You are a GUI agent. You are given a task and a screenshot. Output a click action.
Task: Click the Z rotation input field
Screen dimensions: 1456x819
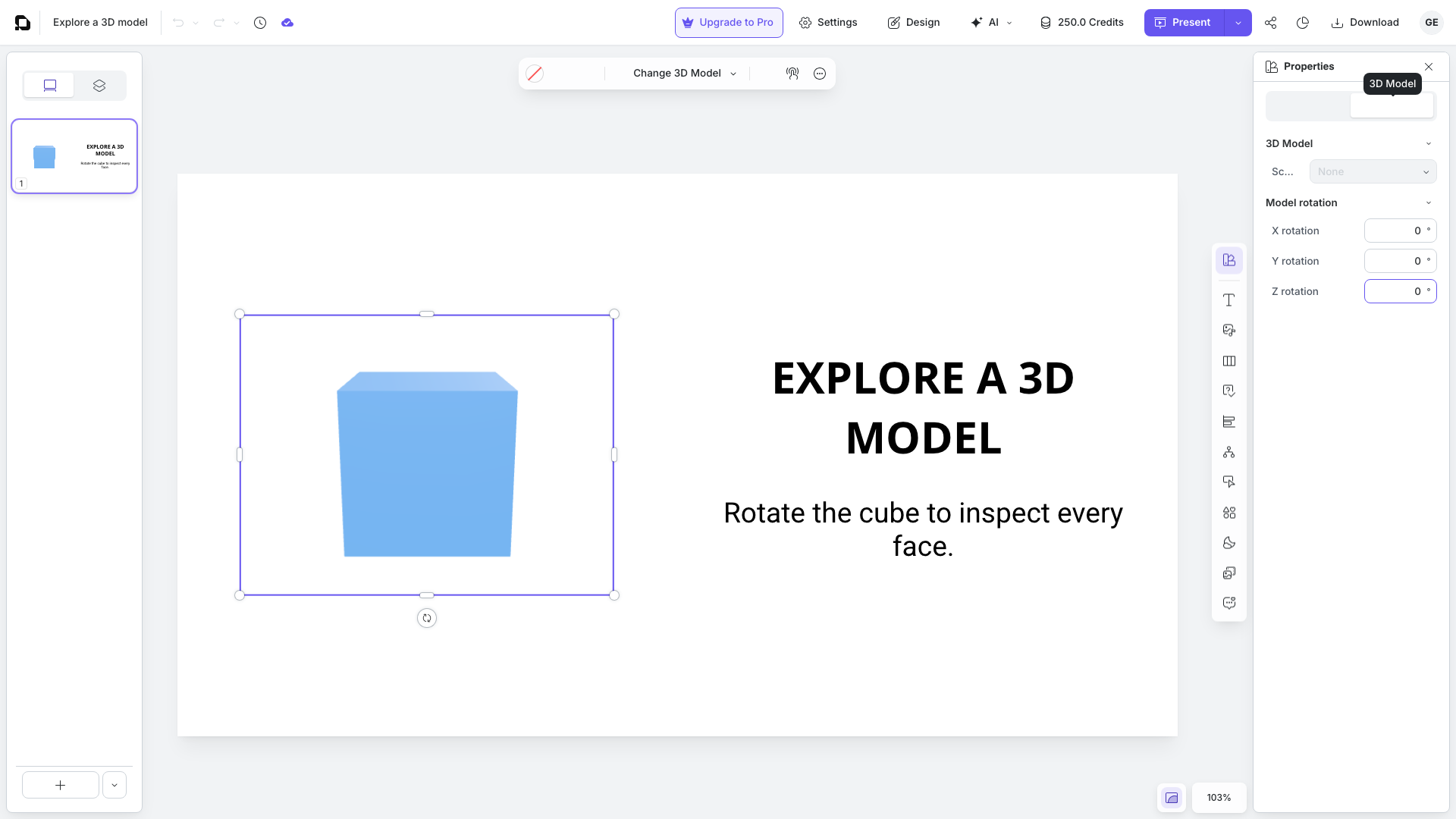pyautogui.click(x=1401, y=291)
